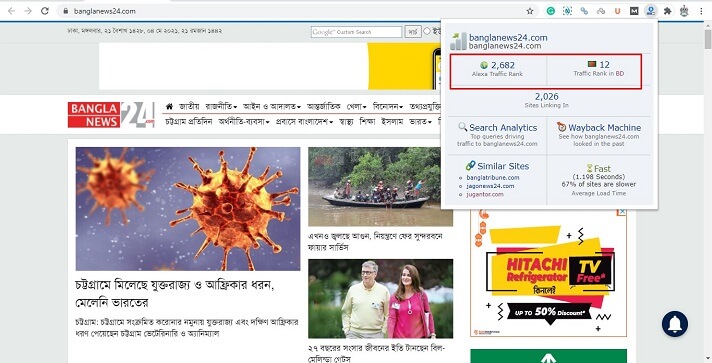Click the 2,026 Sites Linking In value
The width and height of the screenshot is (712, 363).
coord(546,96)
